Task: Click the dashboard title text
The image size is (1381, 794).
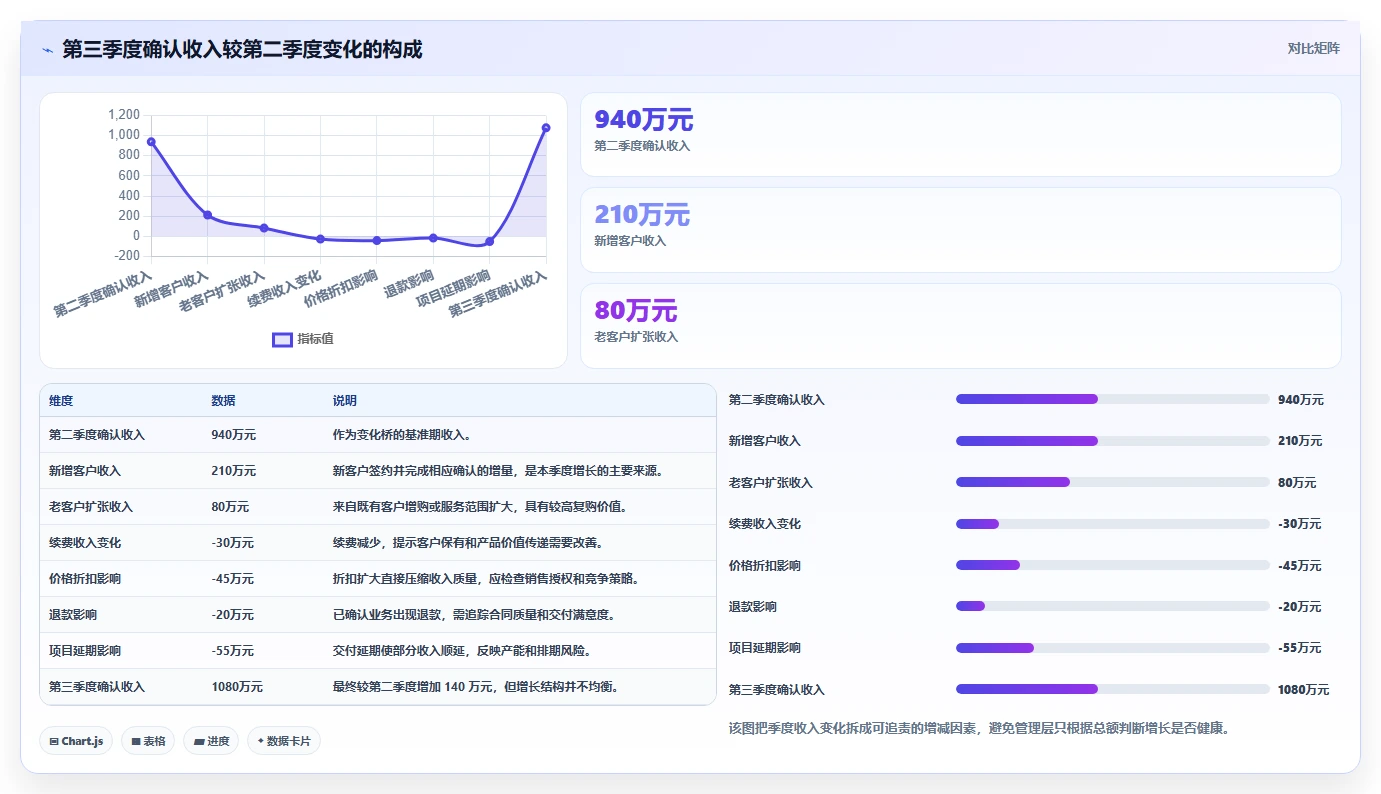Action: point(242,49)
